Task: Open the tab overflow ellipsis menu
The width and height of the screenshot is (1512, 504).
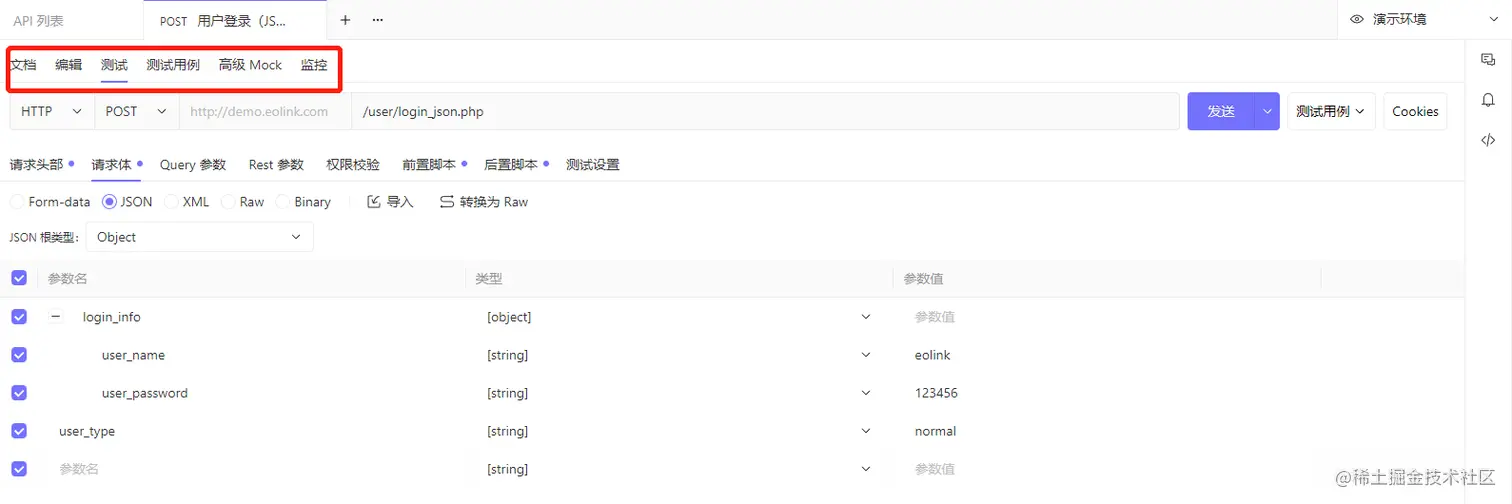Action: click(378, 20)
